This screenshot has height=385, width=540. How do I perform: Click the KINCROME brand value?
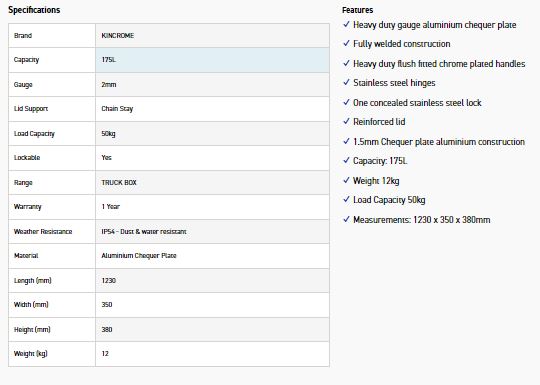(x=118, y=35)
